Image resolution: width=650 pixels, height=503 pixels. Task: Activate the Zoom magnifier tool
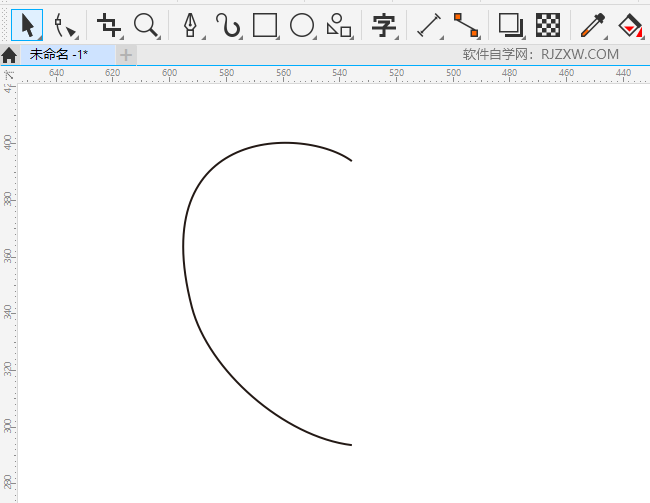click(146, 25)
